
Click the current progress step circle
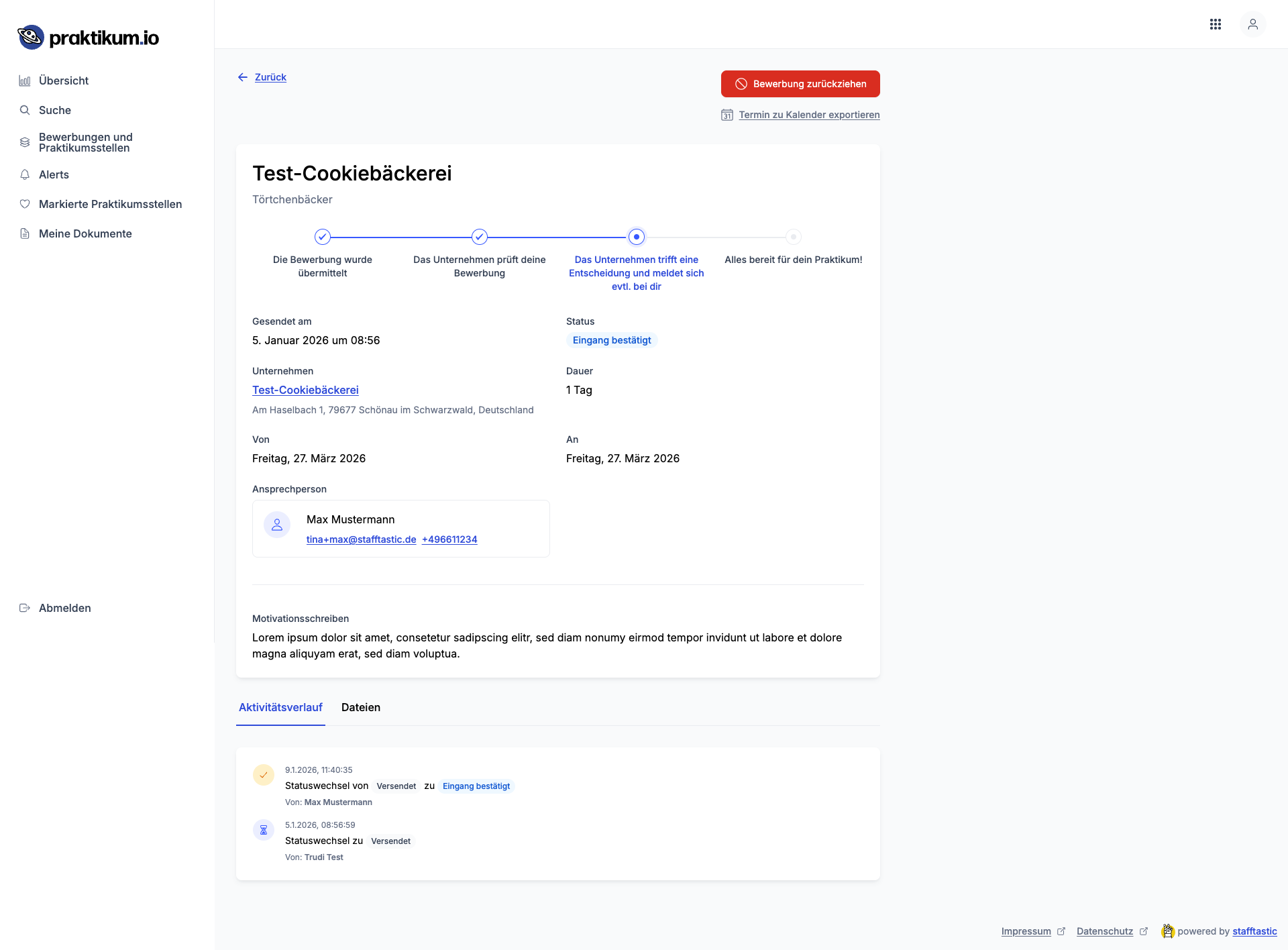click(x=636, y=237)
